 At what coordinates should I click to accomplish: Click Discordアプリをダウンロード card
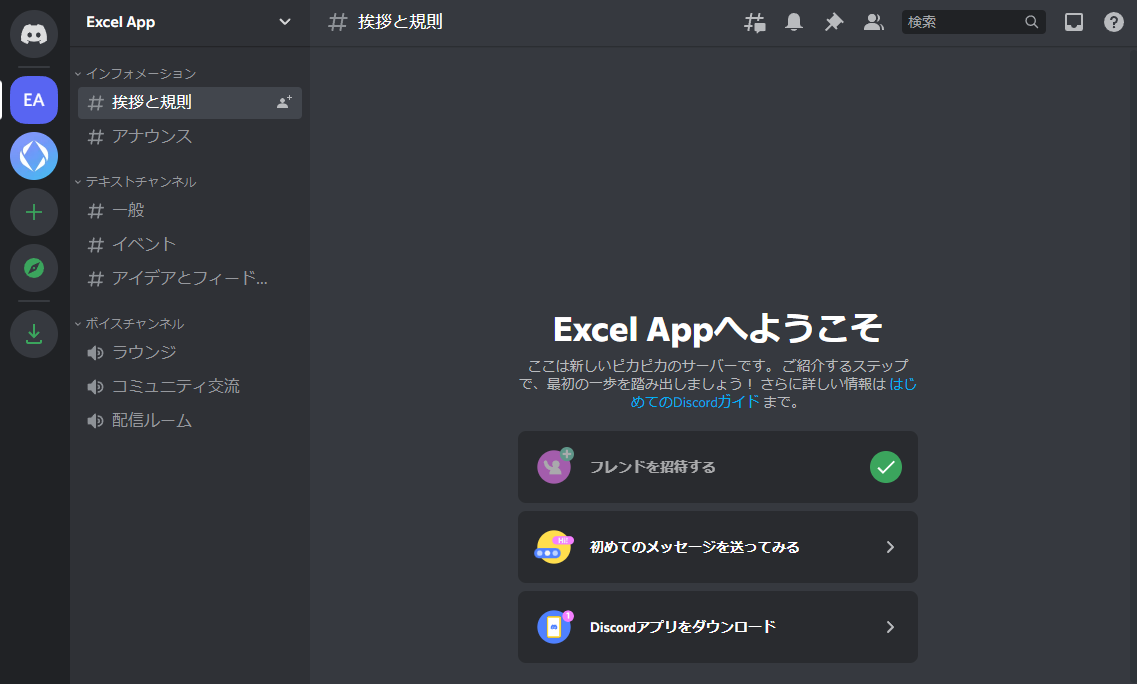(718, 627)
